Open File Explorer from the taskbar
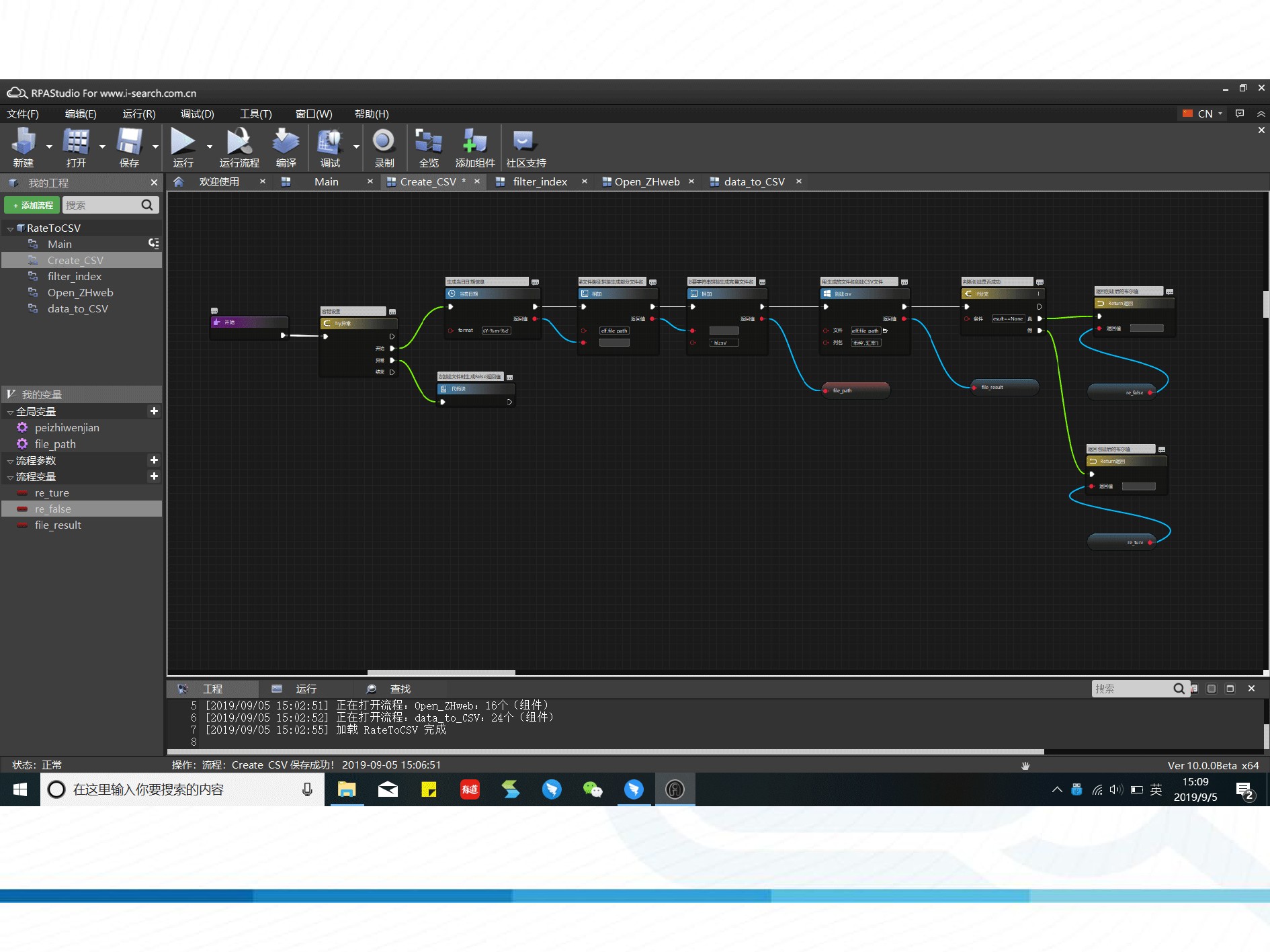The height and width of the screenshot is (952, 1270). 347,789
